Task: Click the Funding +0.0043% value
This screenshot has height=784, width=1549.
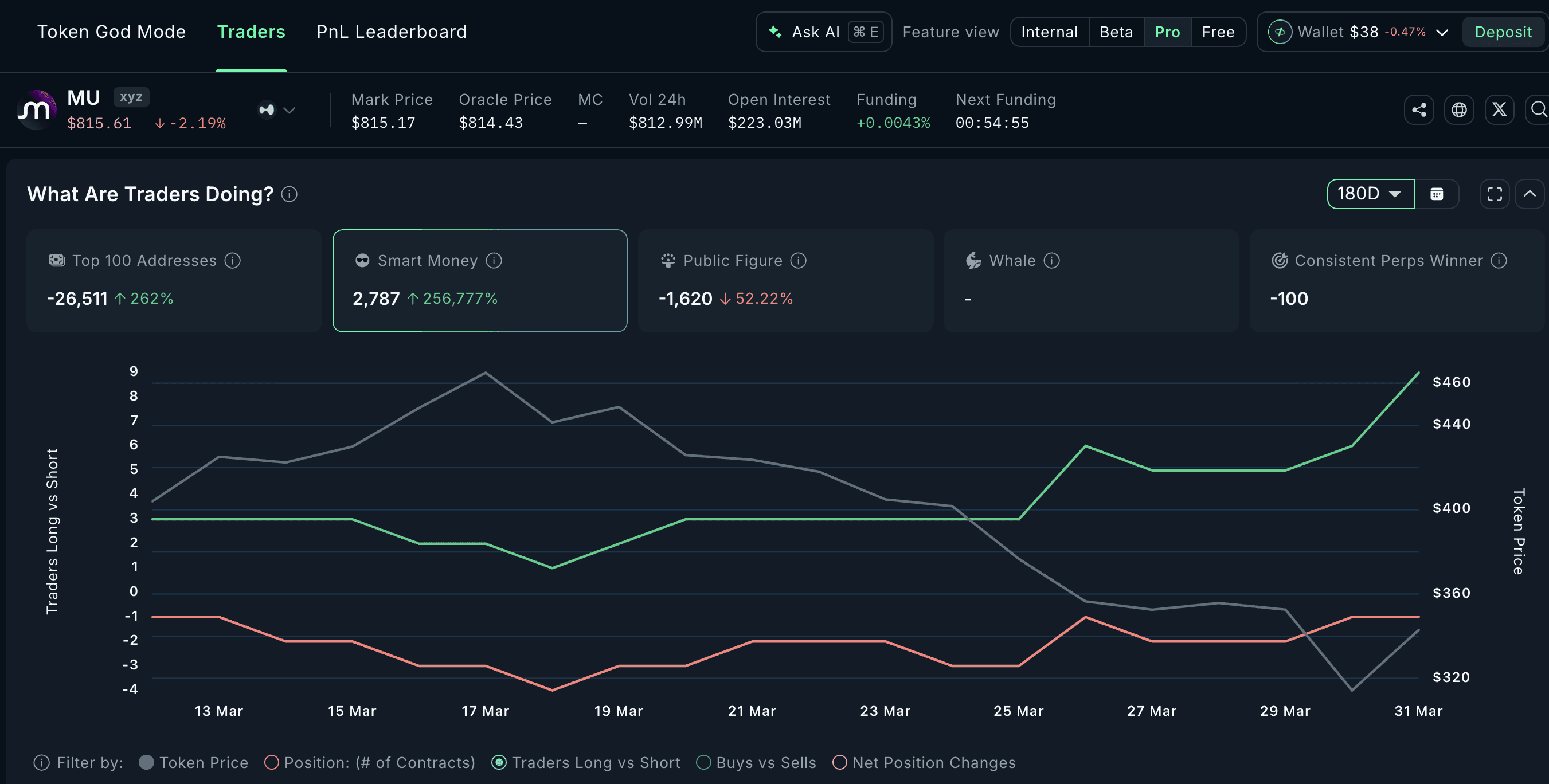Action: pos(893,123)
